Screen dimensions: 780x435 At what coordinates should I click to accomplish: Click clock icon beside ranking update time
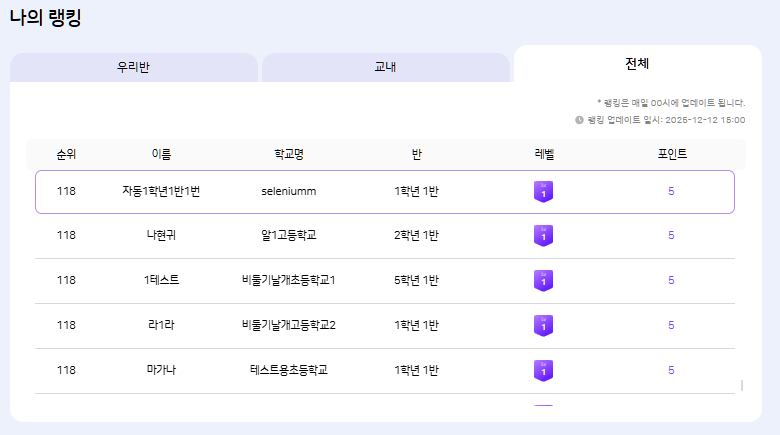pyautogui.click(x=580, y=119)
